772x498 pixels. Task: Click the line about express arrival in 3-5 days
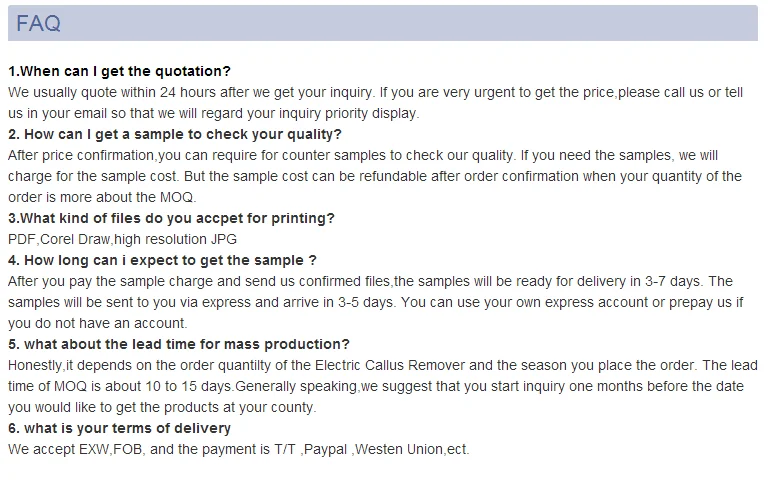click(x=375, y=302)
